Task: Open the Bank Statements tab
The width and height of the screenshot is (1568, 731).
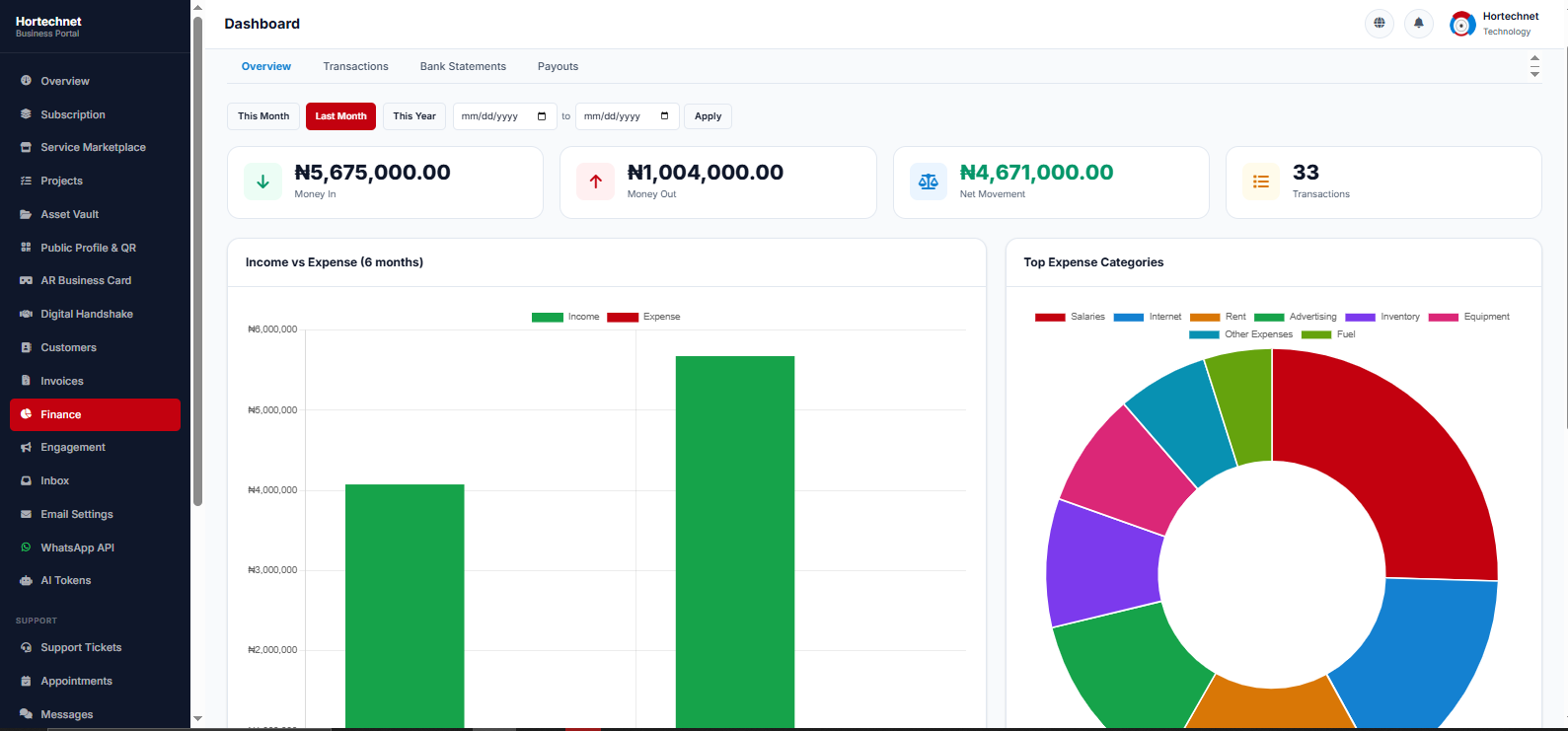Action: point(463,66)
